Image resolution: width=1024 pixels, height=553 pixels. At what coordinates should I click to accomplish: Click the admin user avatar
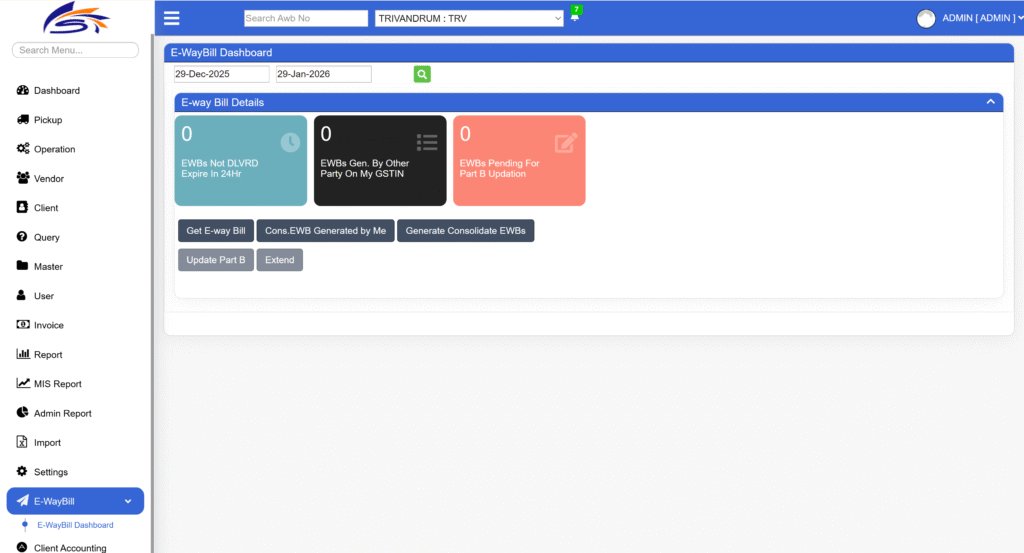pyautogui.click(x=926, y=18)
